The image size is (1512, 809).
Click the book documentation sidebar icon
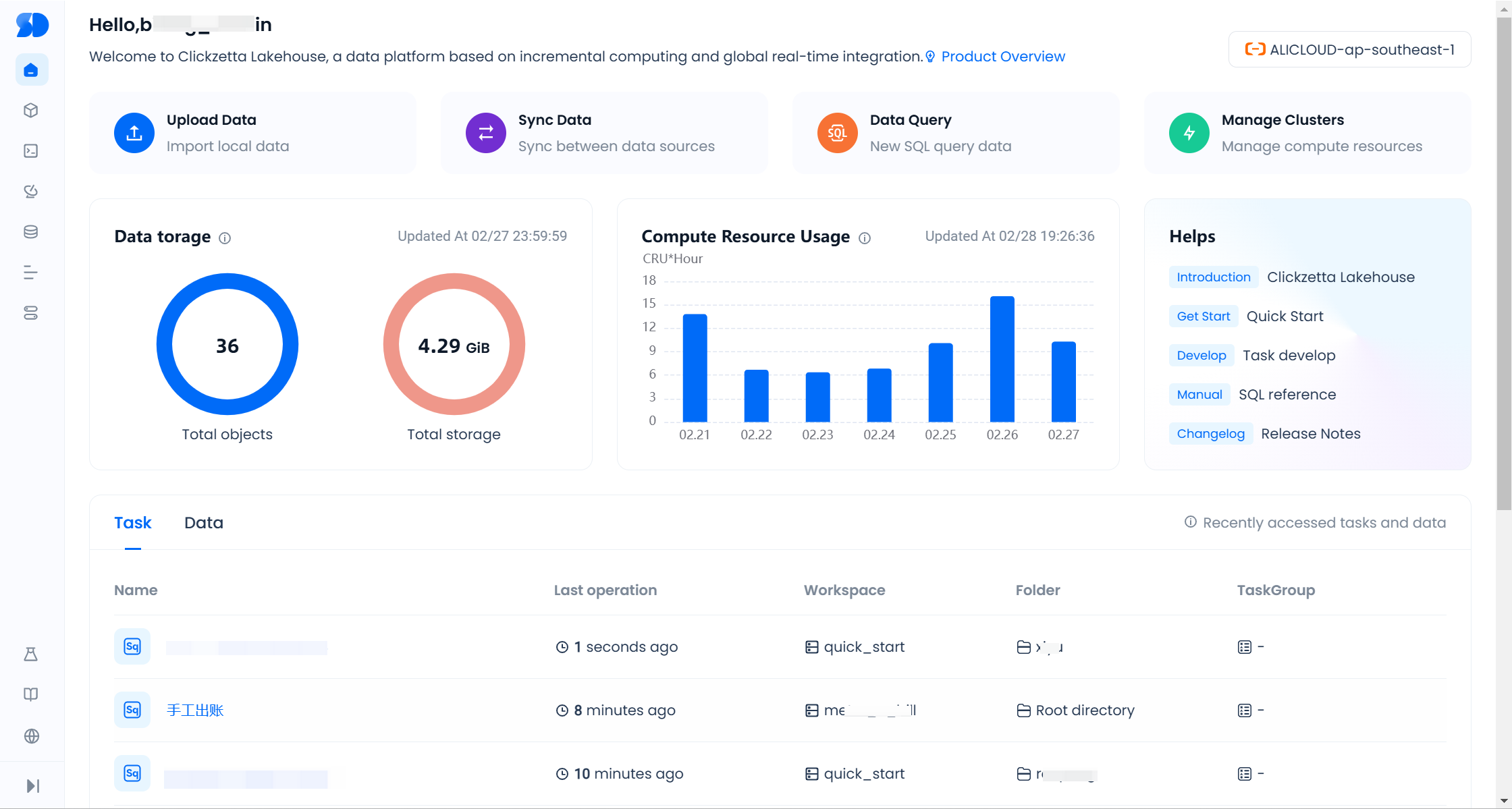31,695
